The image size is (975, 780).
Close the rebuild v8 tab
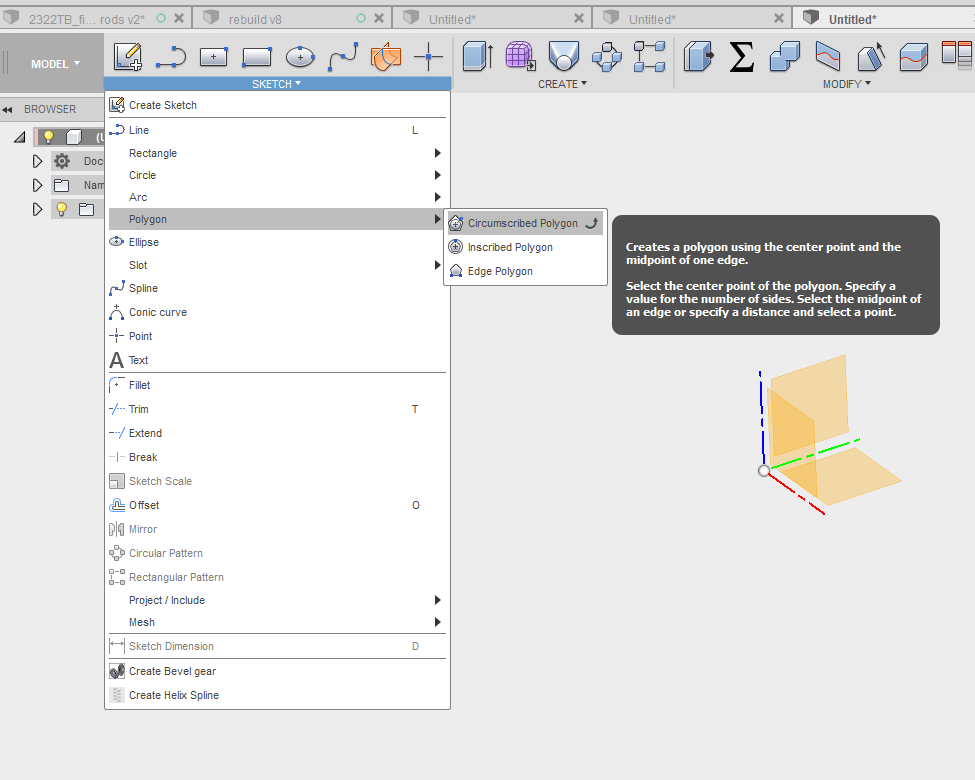coord(379,19)
